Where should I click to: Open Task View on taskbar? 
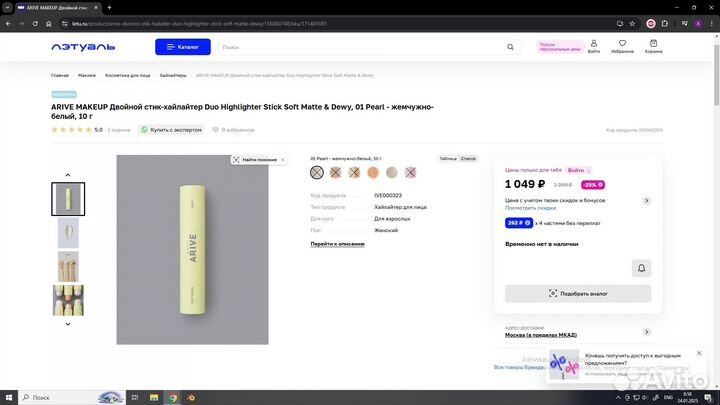(x=135, y=397)
